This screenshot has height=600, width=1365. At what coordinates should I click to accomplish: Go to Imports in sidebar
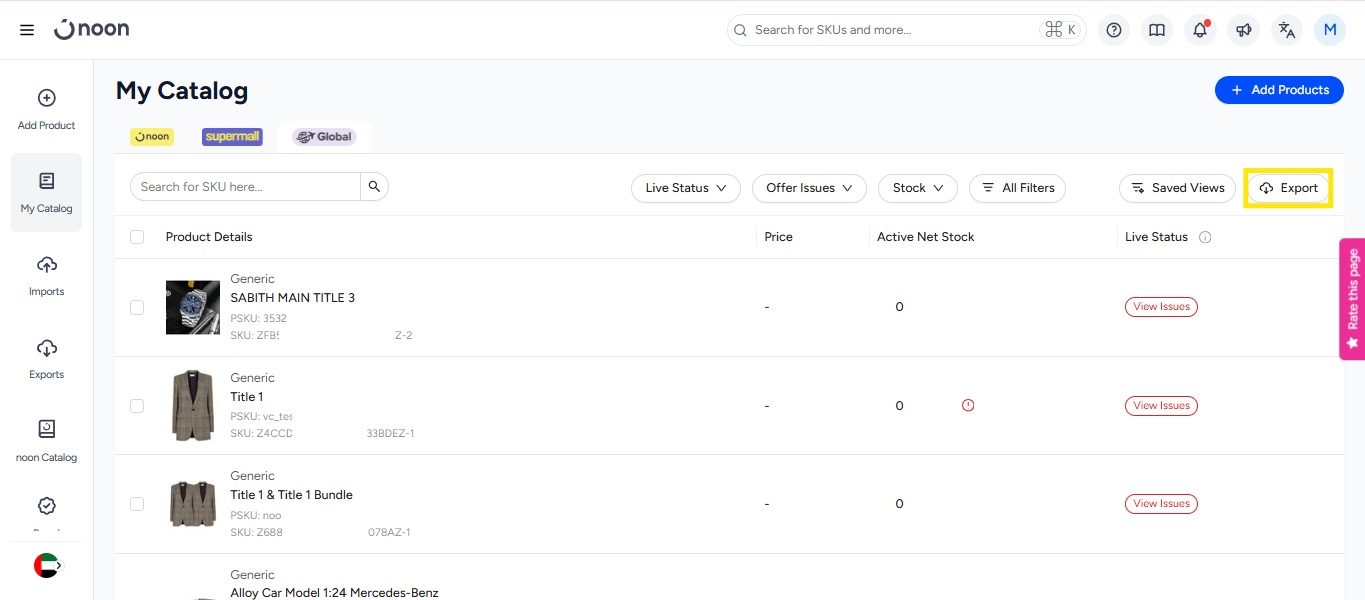click(46, 275)
